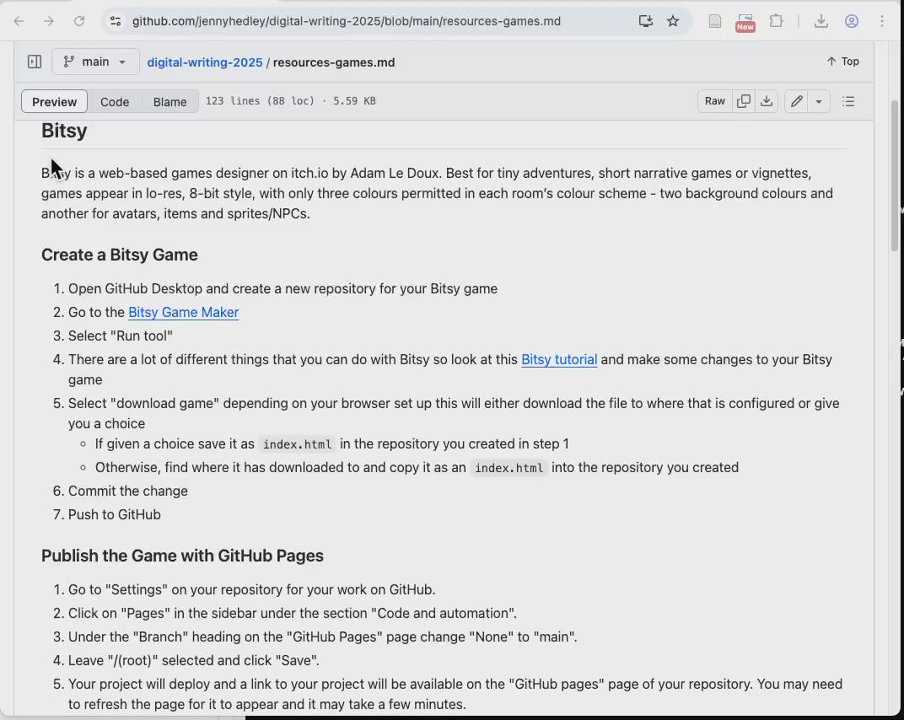
Task: Click the '123 lines (88 loc)' file info text
Action: click(x=260, y=101)
